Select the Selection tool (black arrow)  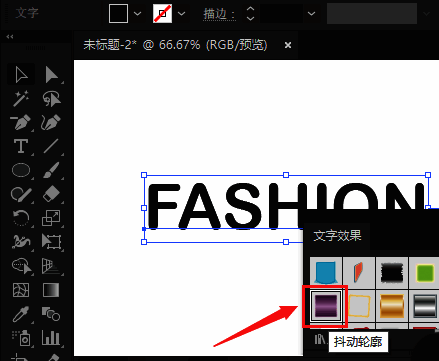coord(21,74)
